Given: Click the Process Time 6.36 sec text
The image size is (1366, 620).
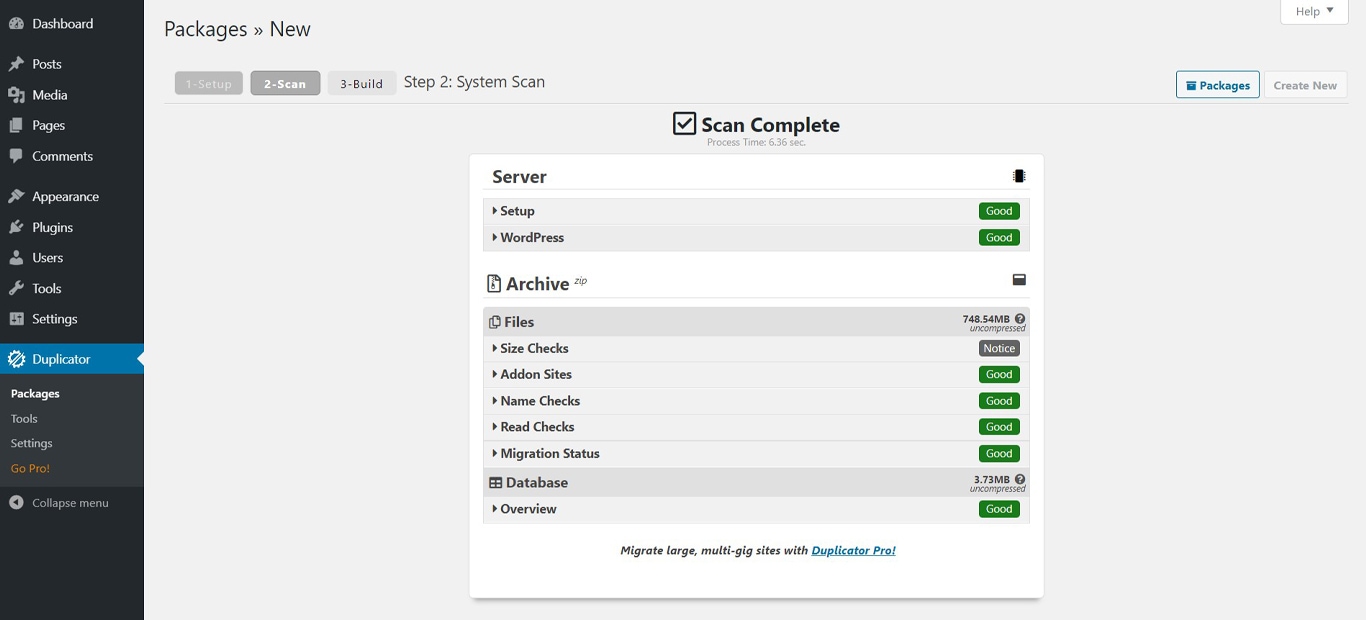Looking at the screenshot, I should pos(756,143).
